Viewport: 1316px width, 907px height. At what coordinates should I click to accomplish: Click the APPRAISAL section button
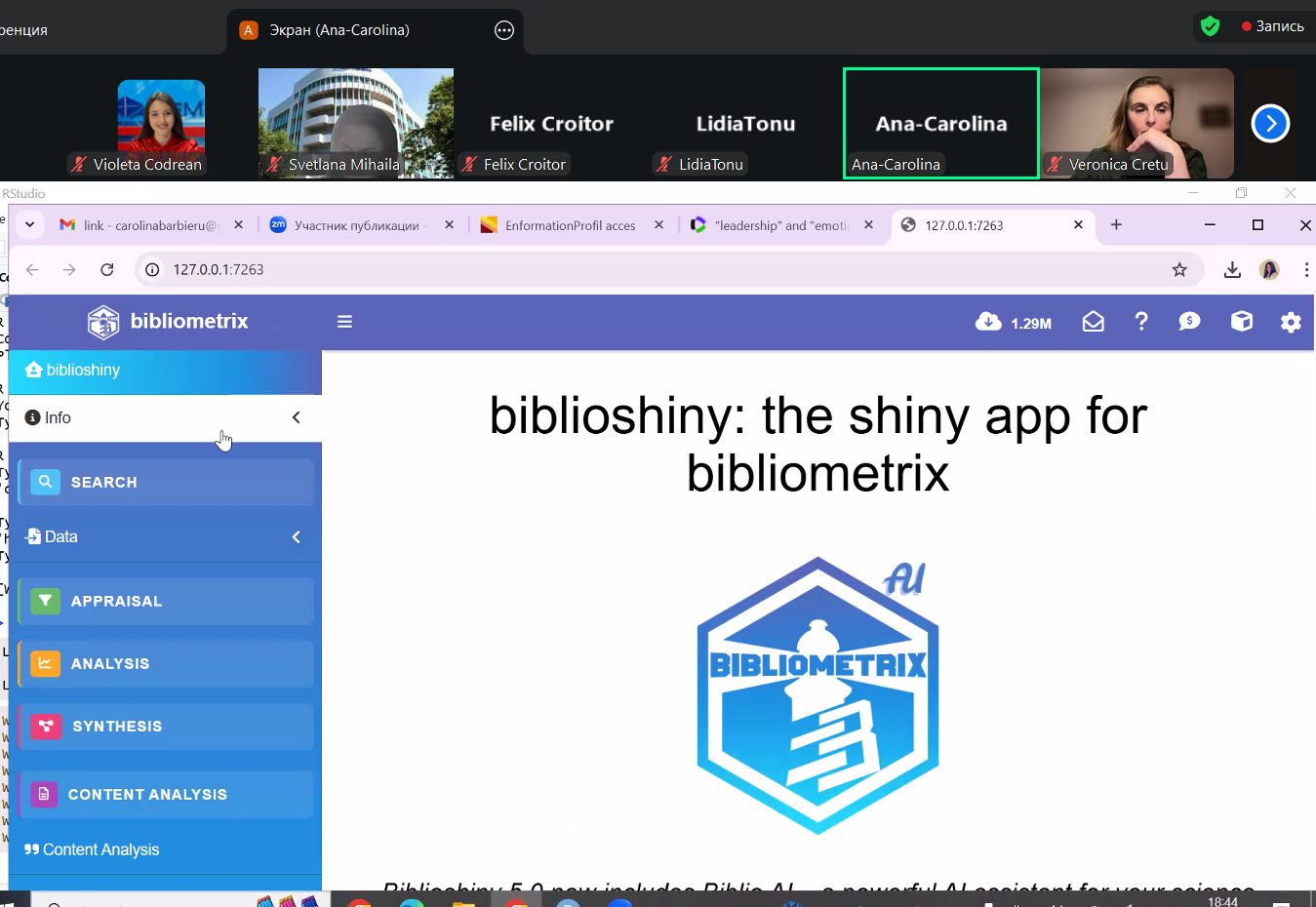pyautogui.click(x=165, y=602)
